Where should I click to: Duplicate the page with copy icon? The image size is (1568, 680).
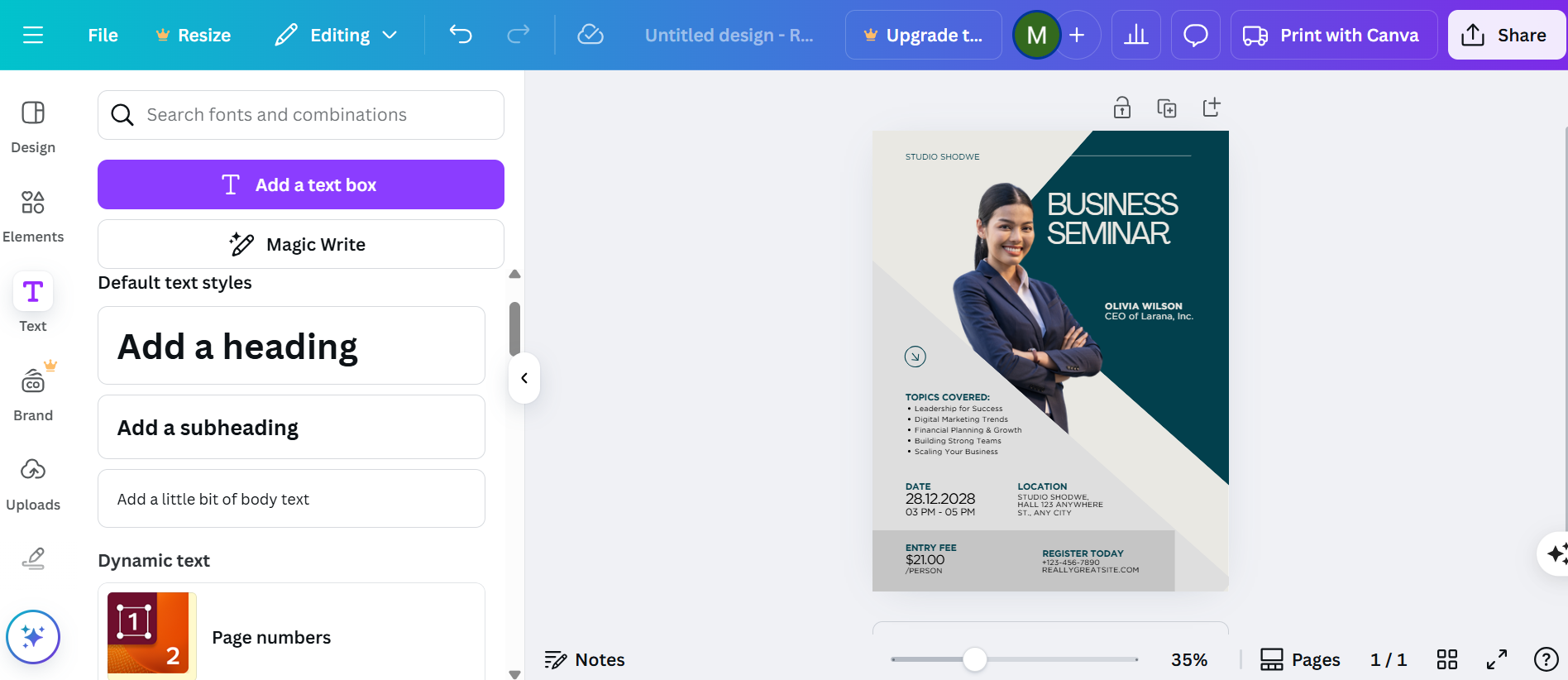click(x=1167, y=108)
